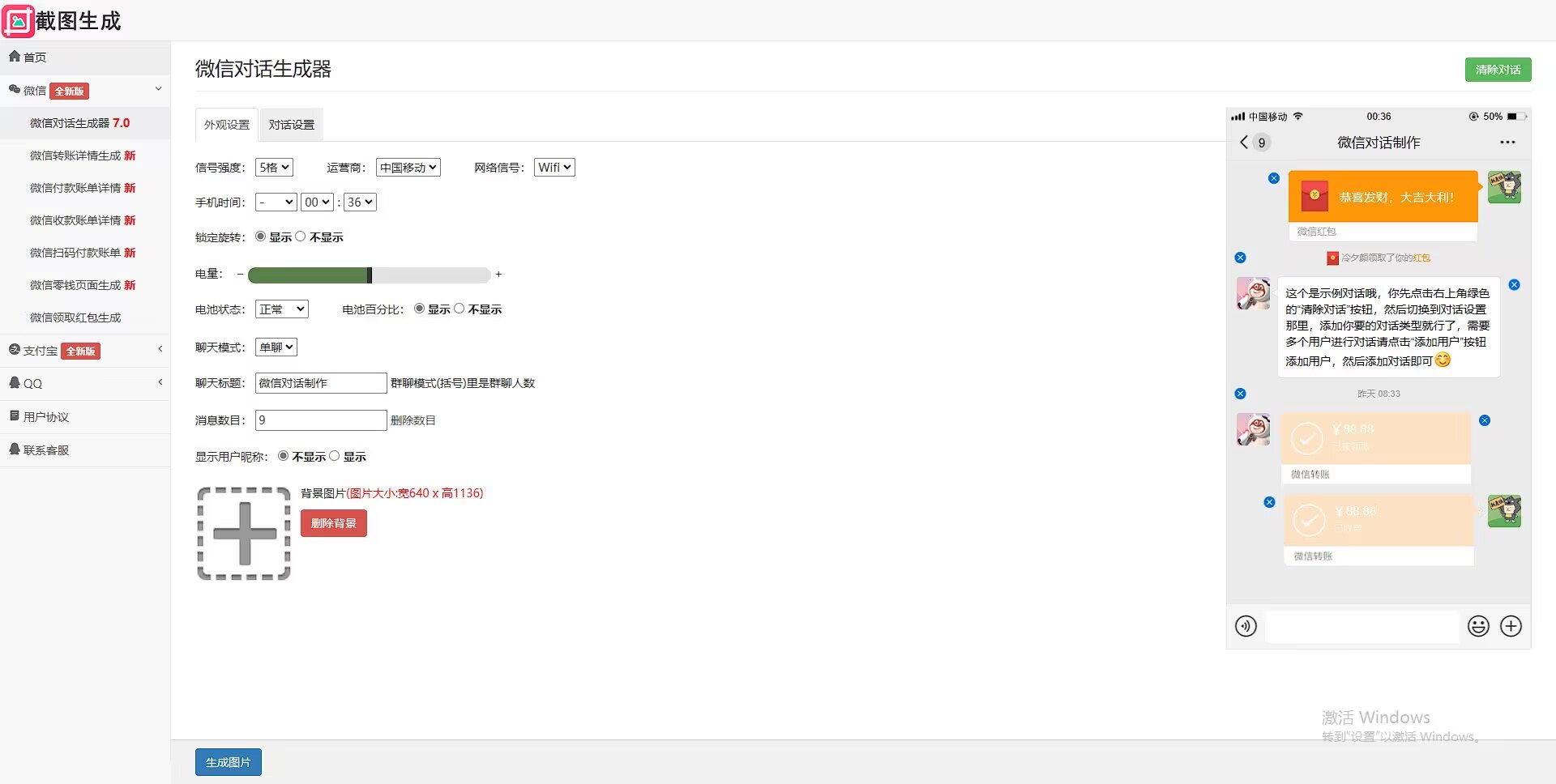Click the battery plus button
The image size is (1556, 784).
[498, 275]
